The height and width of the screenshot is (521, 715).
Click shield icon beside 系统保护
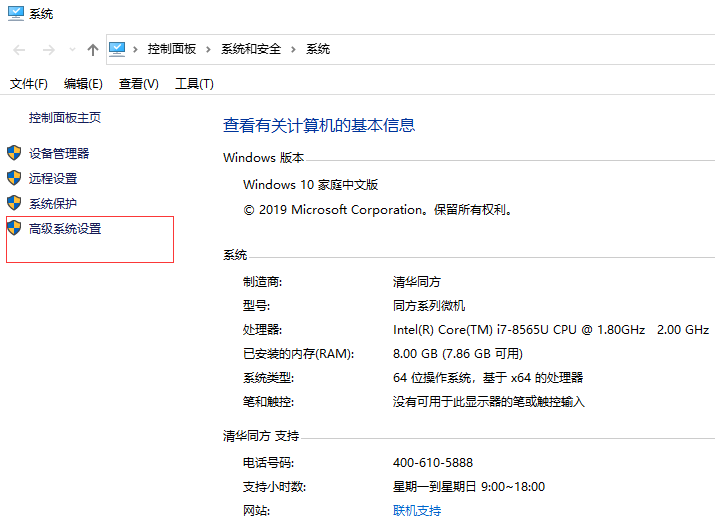tap(14, 203)
